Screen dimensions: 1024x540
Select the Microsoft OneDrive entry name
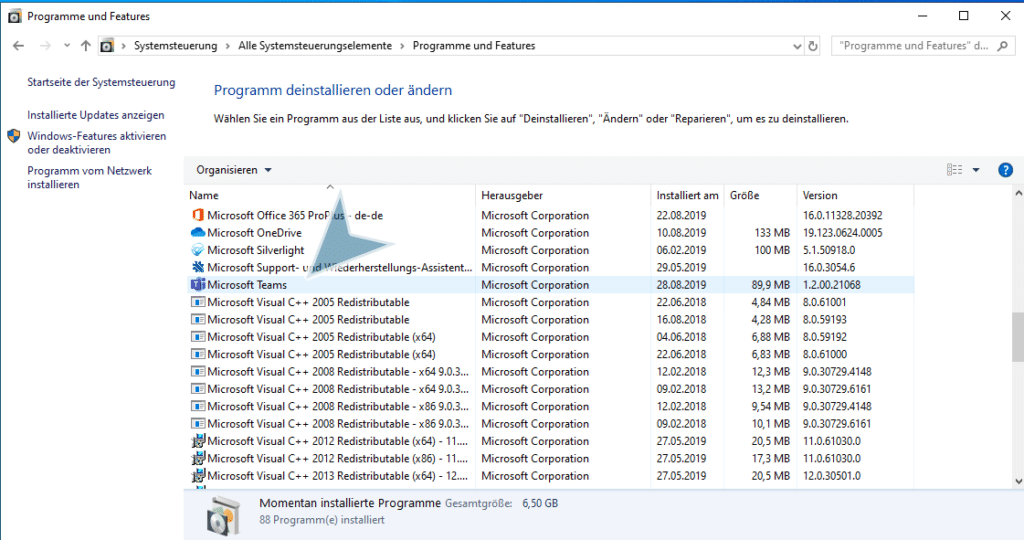tap(255, 232)
